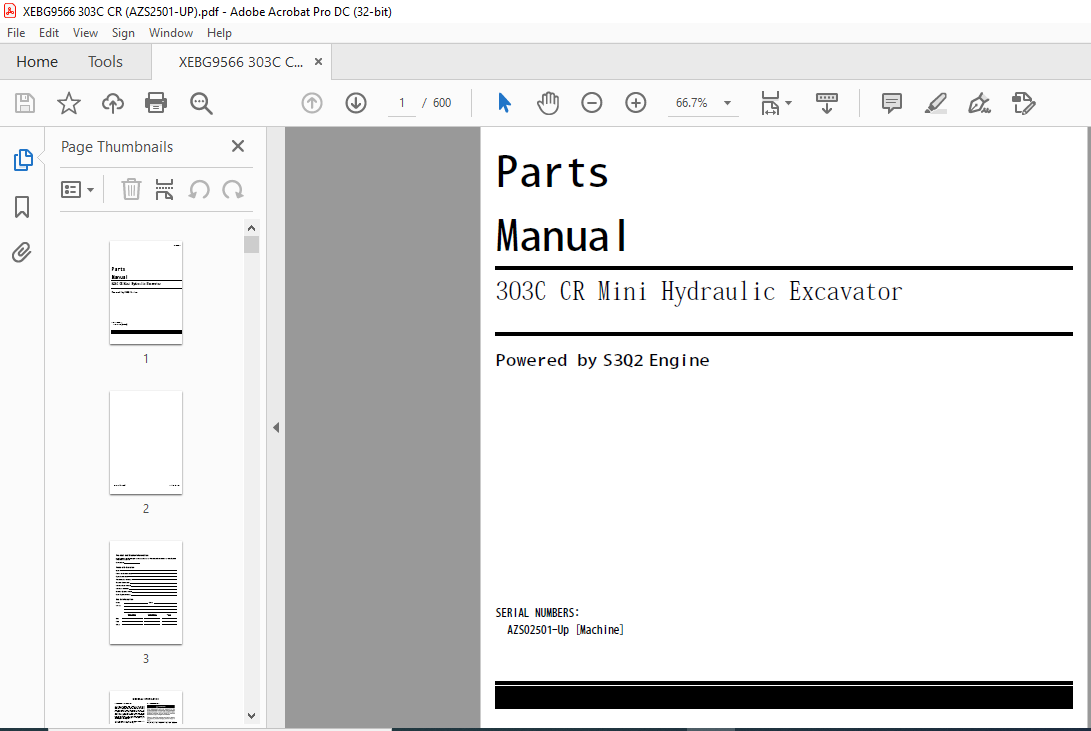Click the thumbnails scrollbar thumb
Image resolution: width=1091 pixels, height=731 pixels.
click(x=251, y=245)
